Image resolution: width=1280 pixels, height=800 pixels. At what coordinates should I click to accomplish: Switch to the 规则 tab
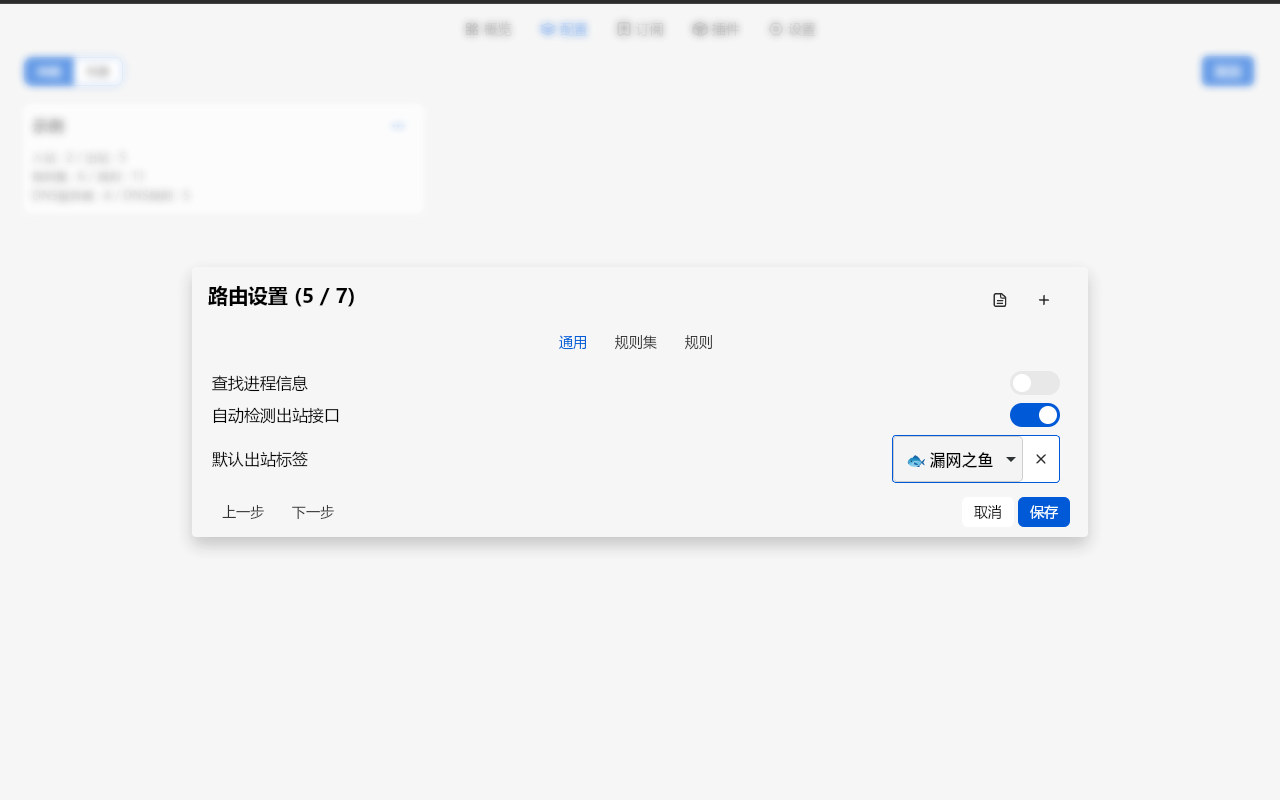point(699,342)
